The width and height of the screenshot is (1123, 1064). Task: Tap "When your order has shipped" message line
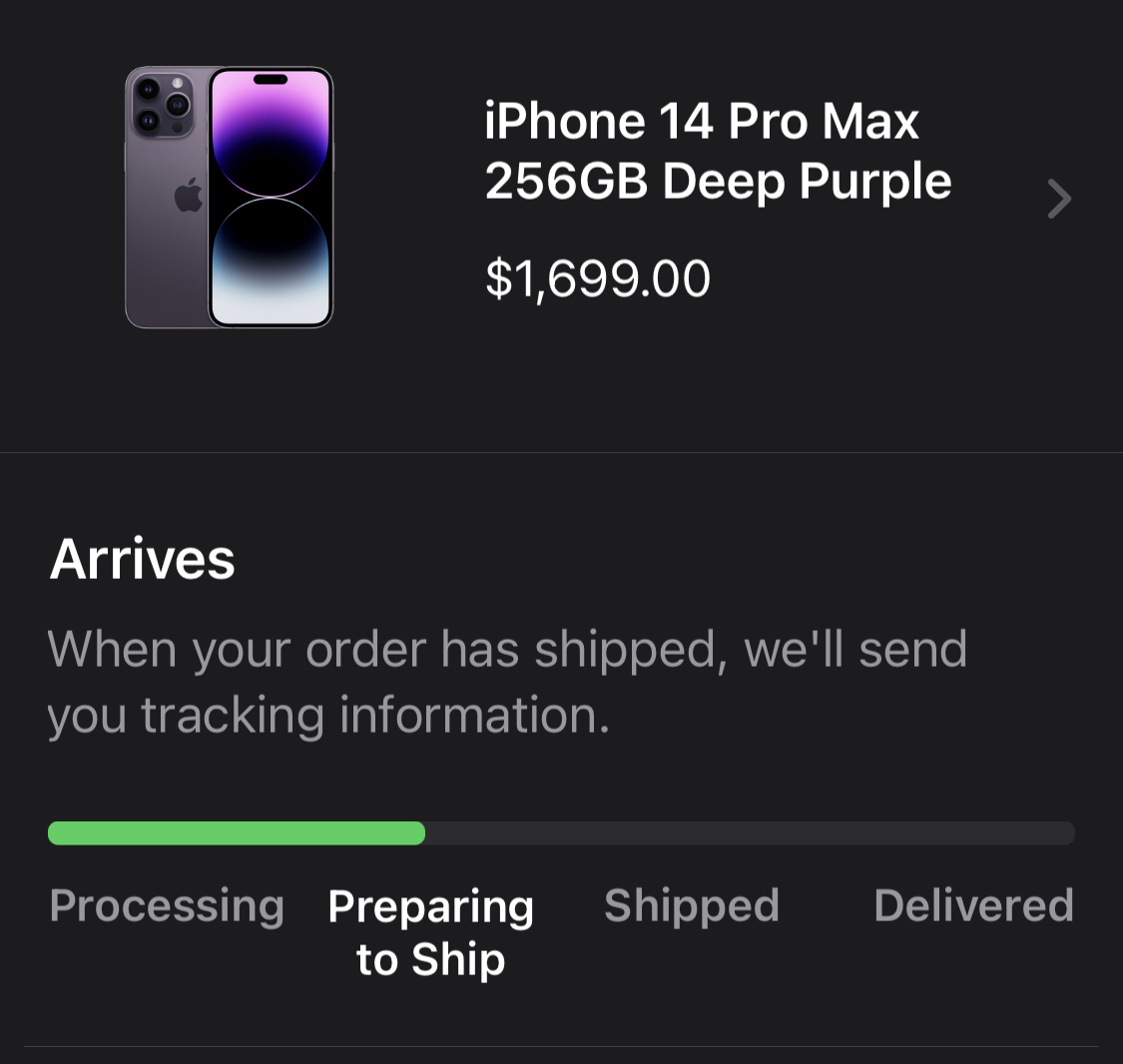pos(507,650)
